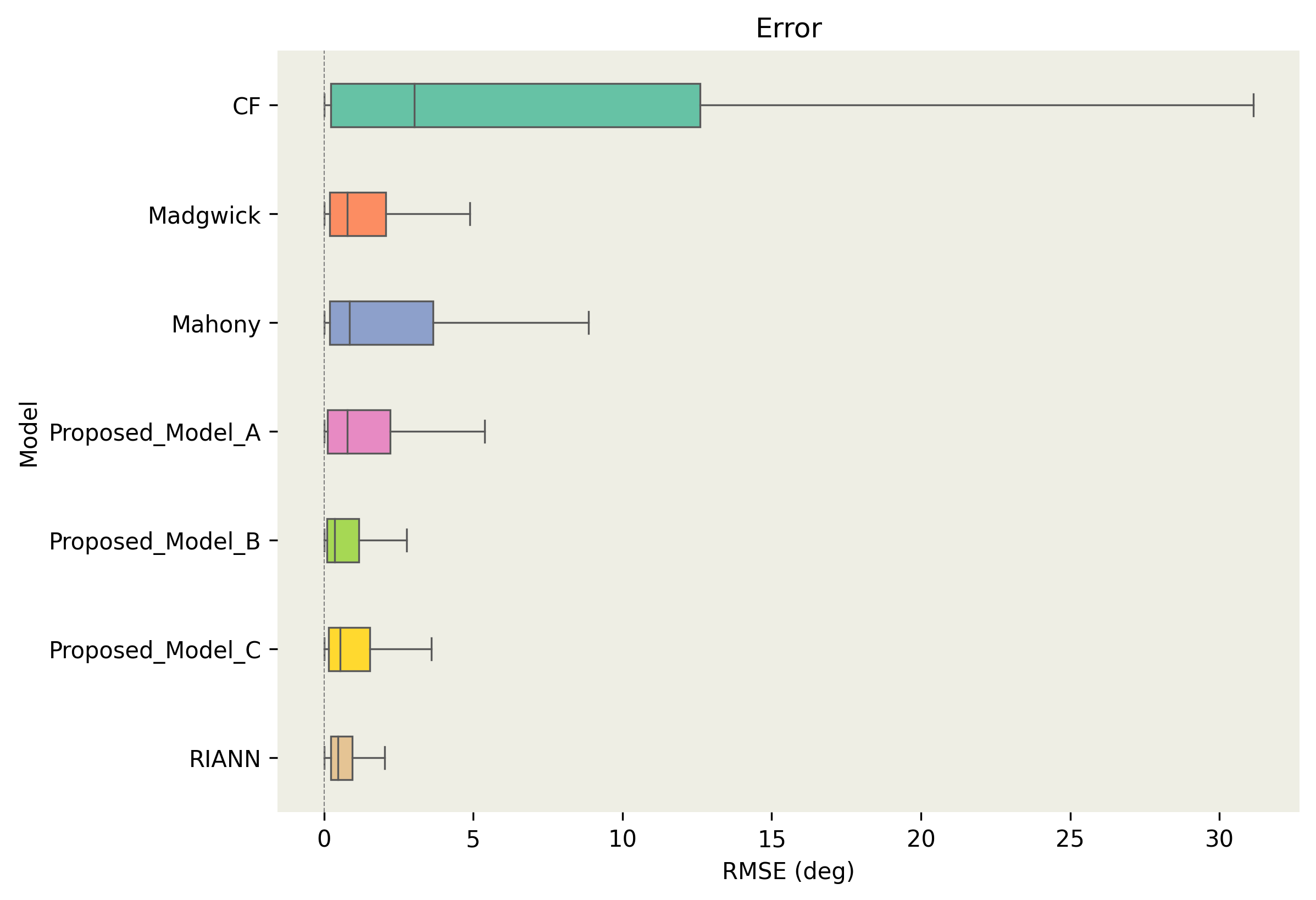Click the tan RIANN box

pos(345,758)
